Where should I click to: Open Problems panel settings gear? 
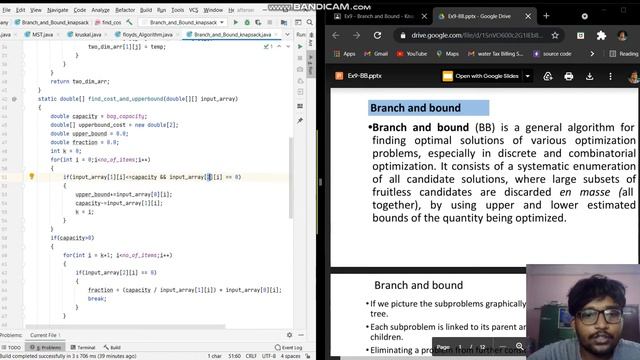pos(289,335)
